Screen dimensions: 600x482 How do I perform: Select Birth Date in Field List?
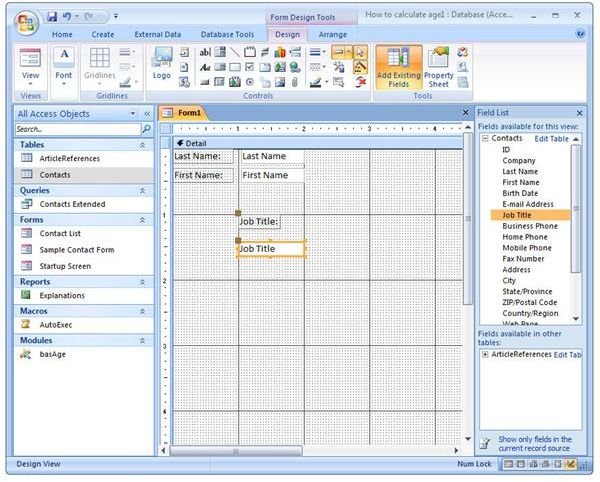click(x=520, y=193)
